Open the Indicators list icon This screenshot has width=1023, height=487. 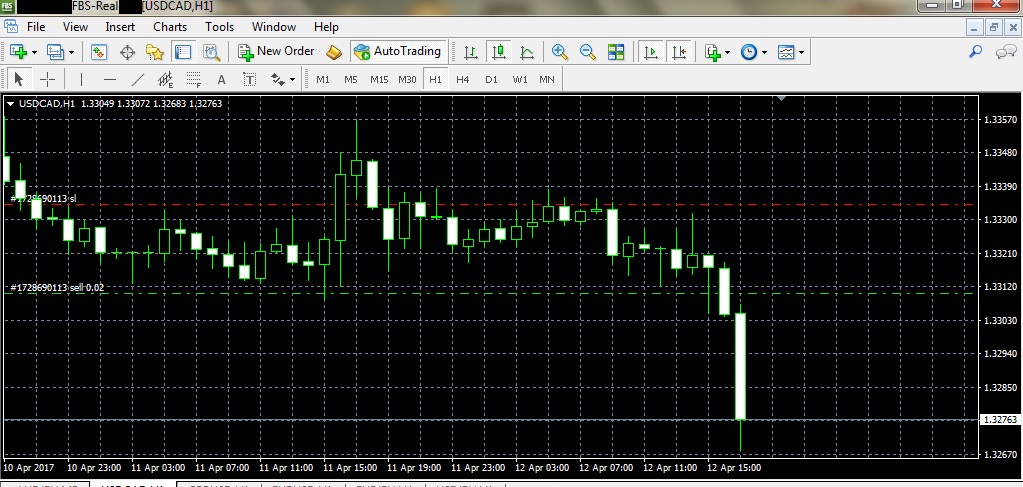click(712, 52)
